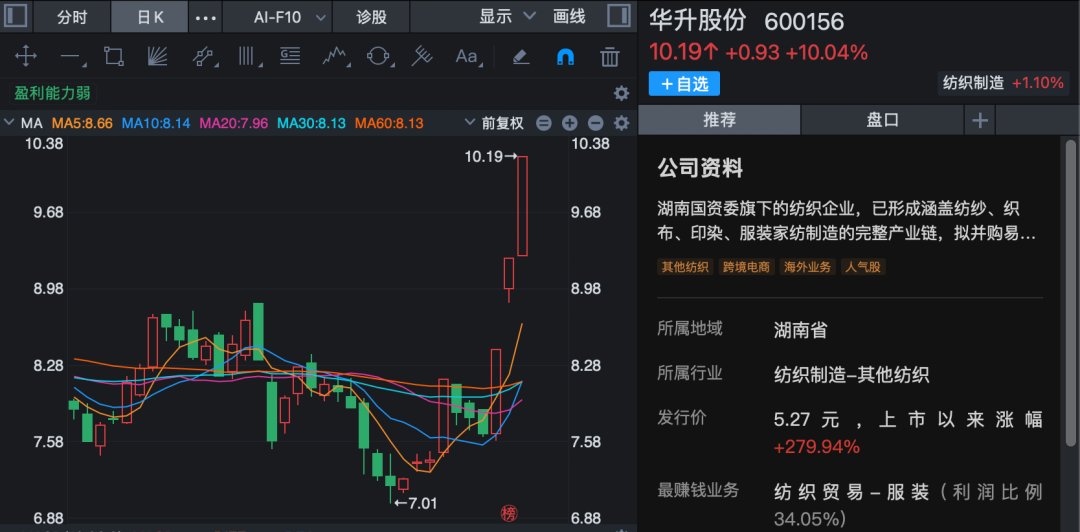Open the AI-F10 dropdown
This screenshot has width=1080, height=532.
[290, 17]
